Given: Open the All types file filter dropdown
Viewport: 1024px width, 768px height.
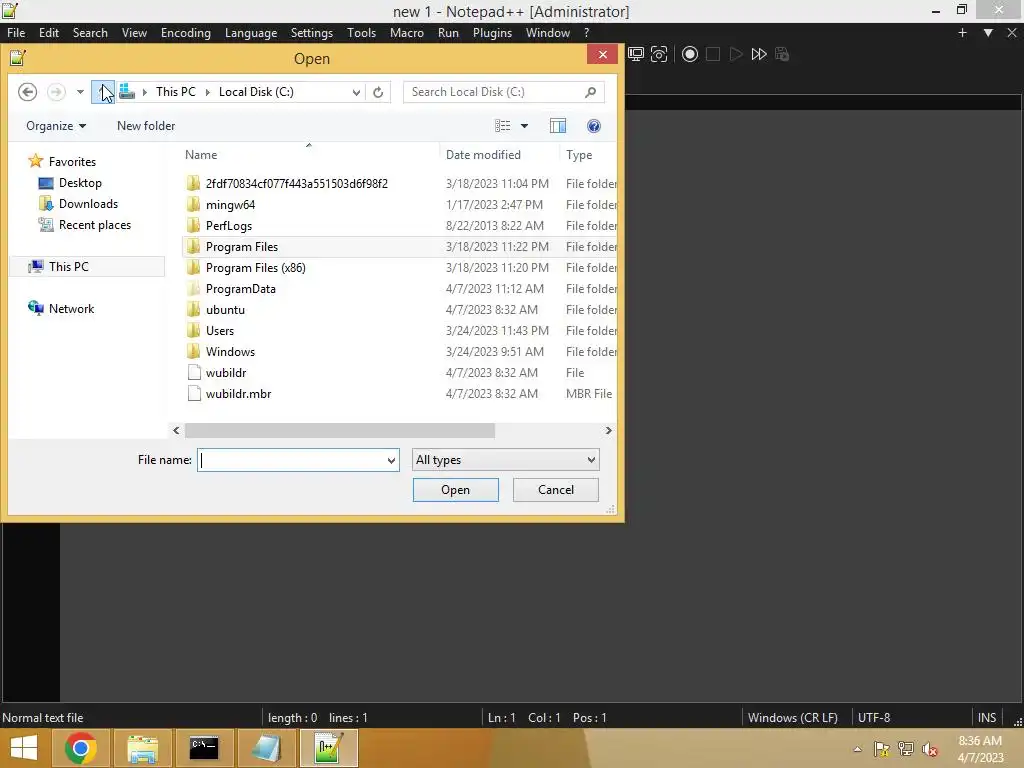Looking at the screenshot, I should pos(505,460).
